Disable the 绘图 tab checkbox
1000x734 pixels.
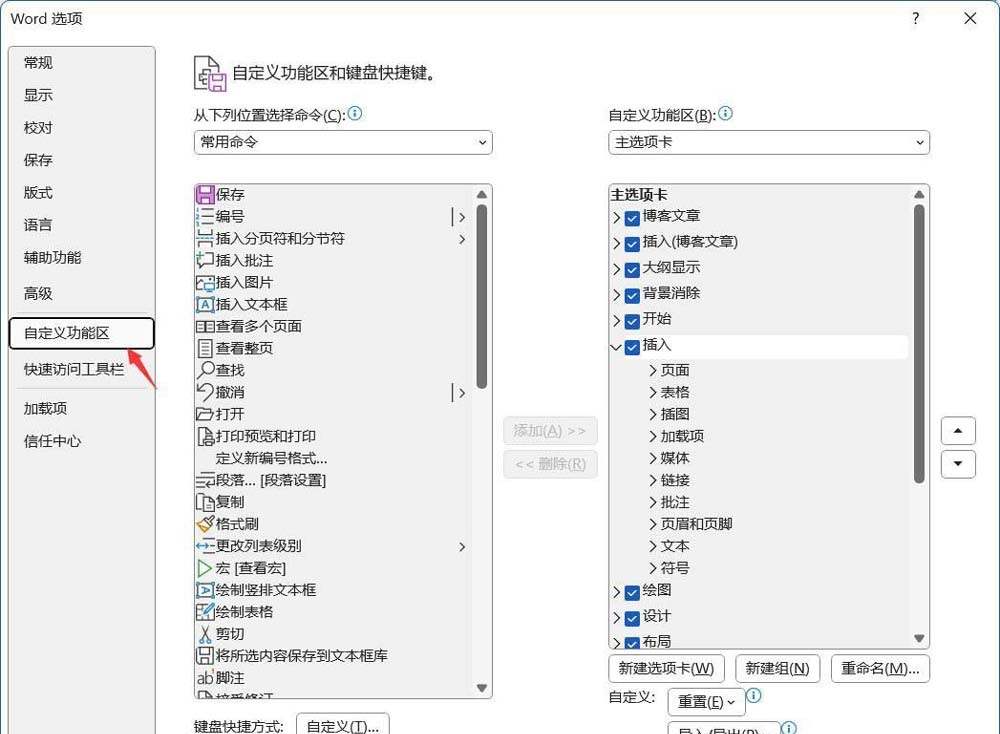click(x=632, y=592)
